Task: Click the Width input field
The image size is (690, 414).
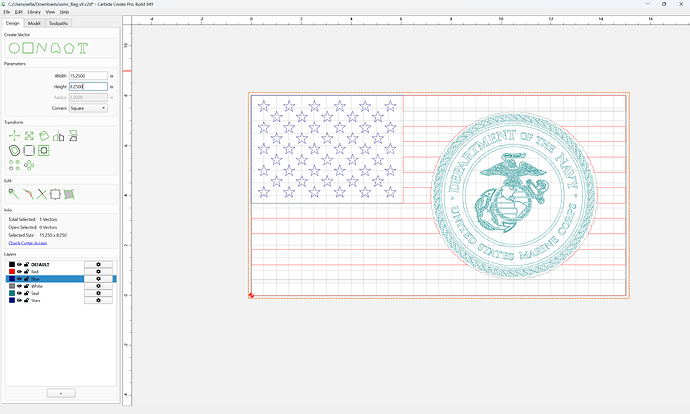Action: click(88, 76)
